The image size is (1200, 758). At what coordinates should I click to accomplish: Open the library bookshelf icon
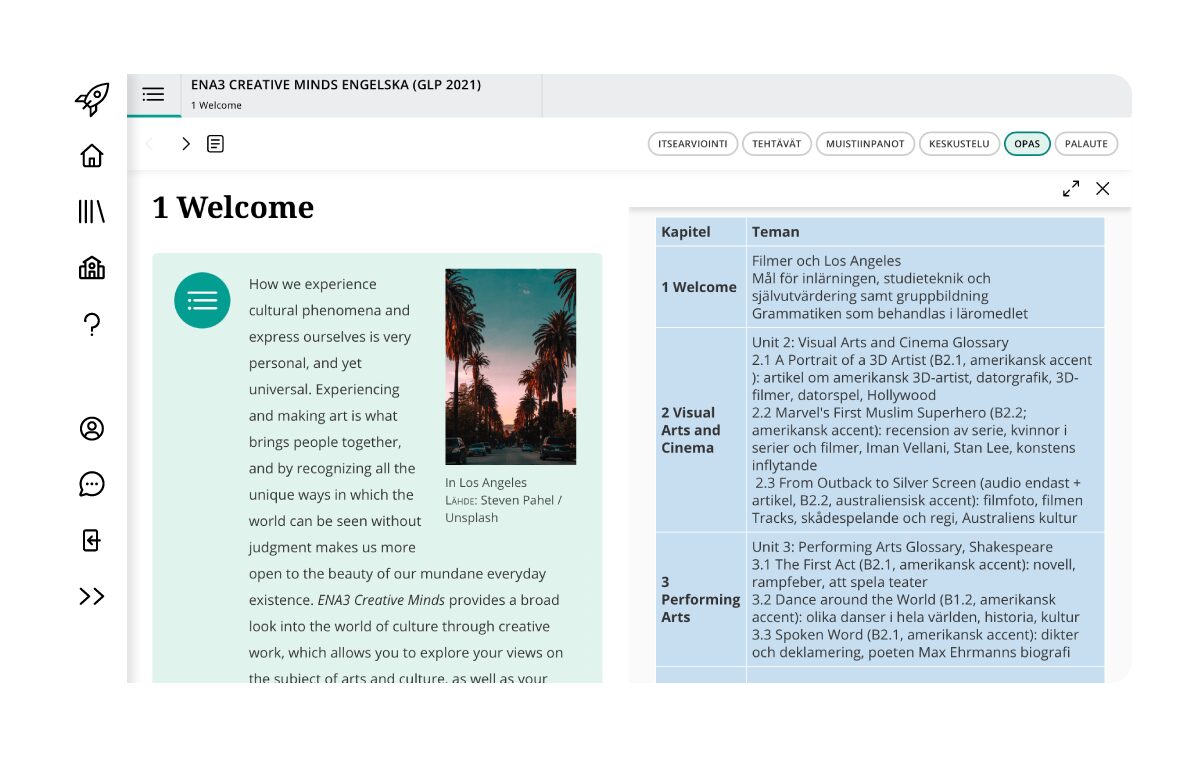tap(92, 212)
